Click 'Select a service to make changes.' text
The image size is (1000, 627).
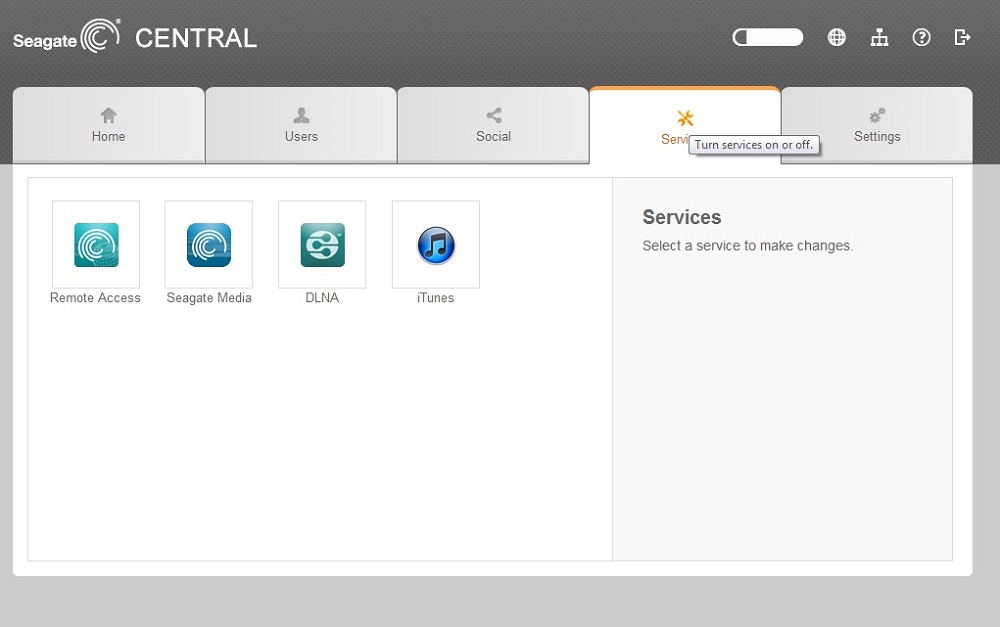click(x=747, y=246)
